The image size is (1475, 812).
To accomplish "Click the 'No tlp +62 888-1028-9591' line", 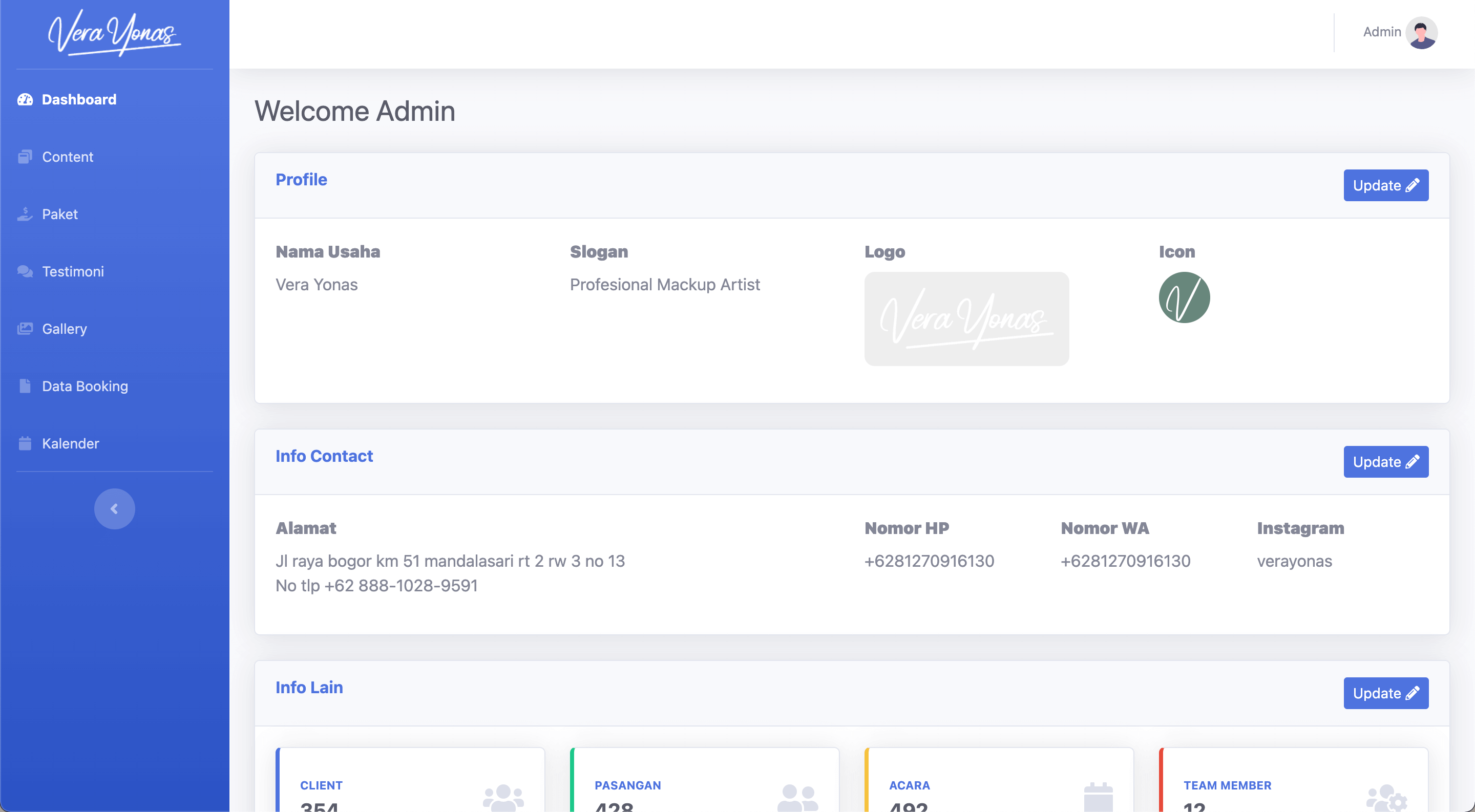I will coord(377,585).
